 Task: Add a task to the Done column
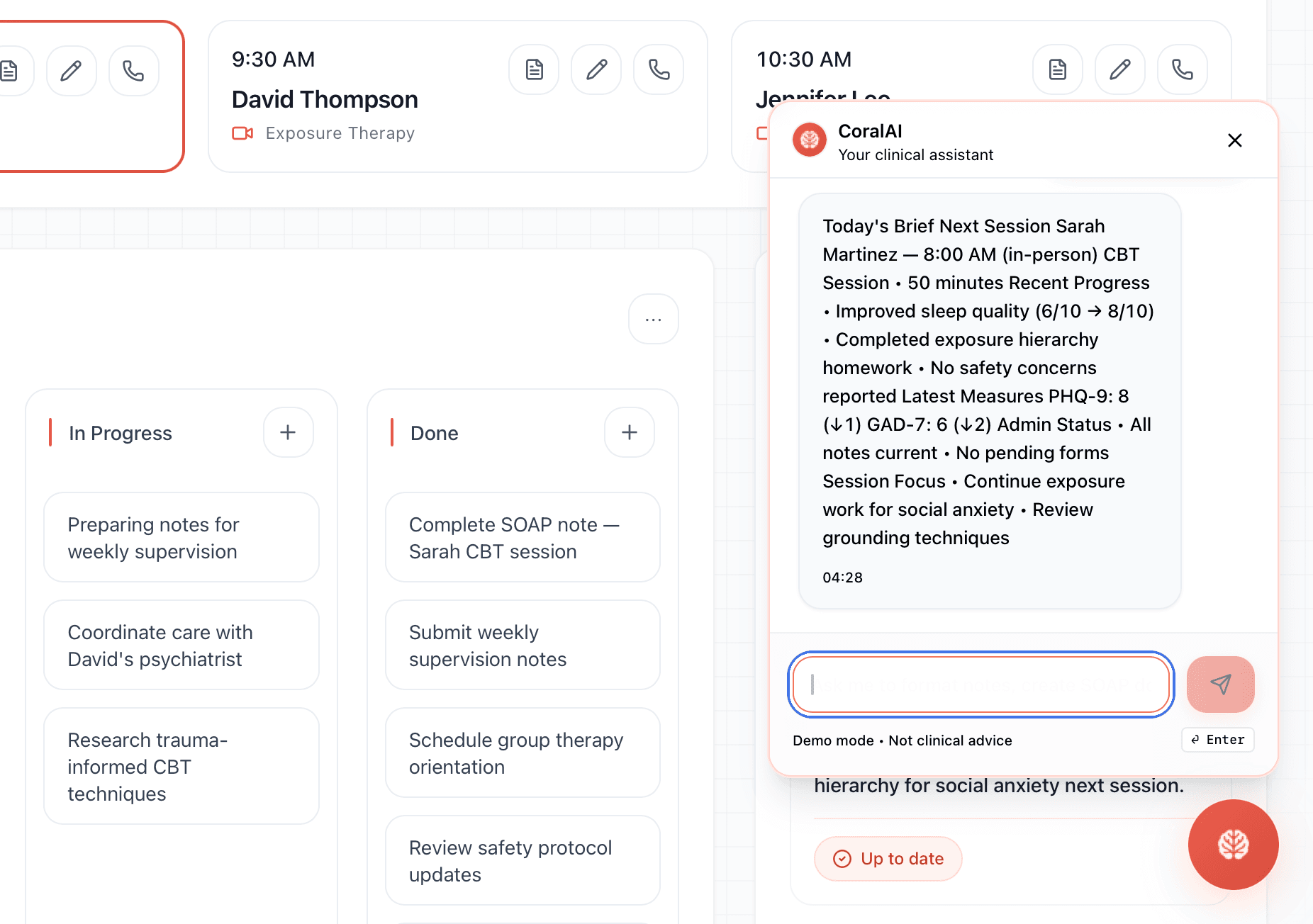(629, 432)
